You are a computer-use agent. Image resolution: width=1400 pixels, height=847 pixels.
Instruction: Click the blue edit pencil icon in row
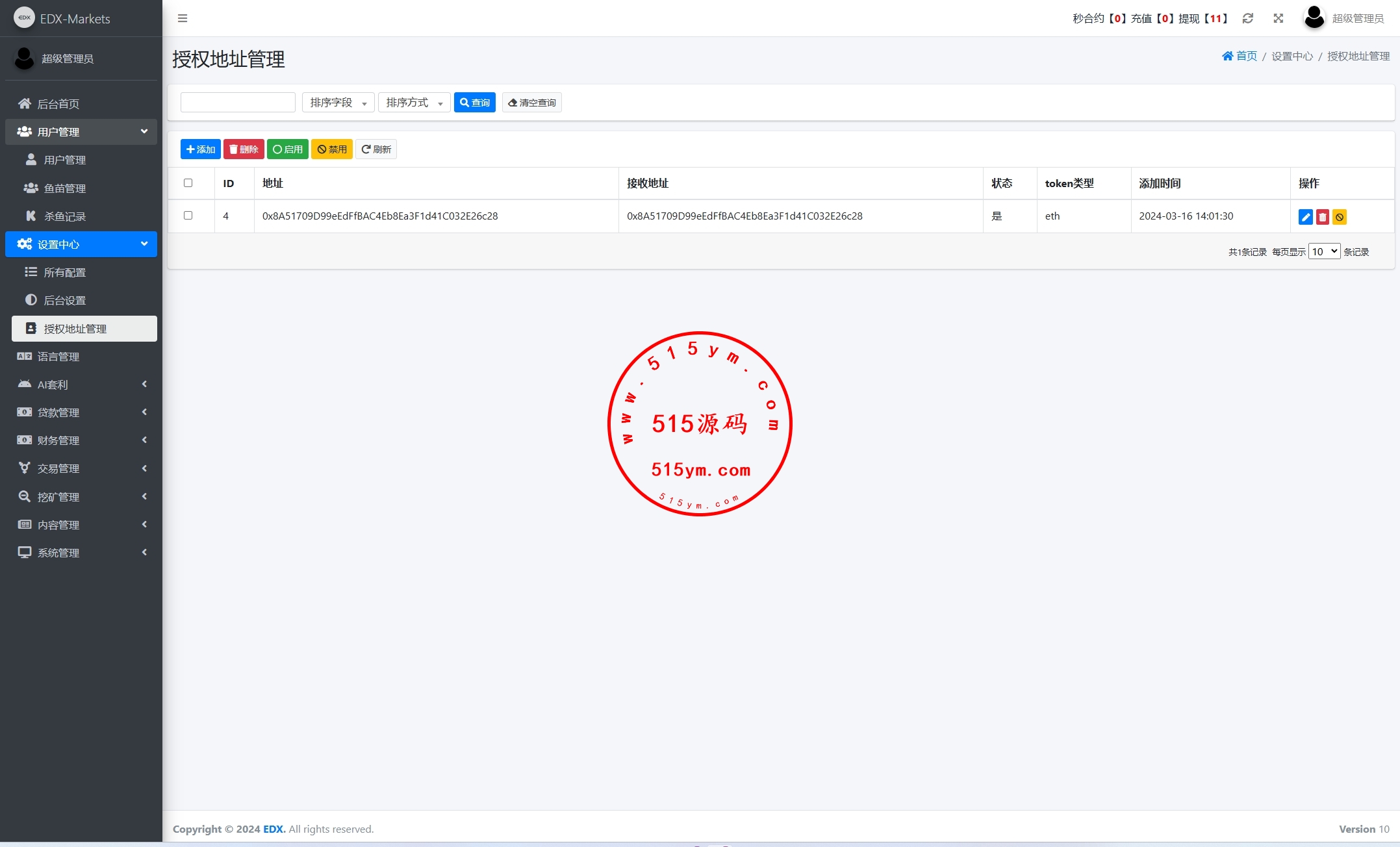coord(1305,217)
